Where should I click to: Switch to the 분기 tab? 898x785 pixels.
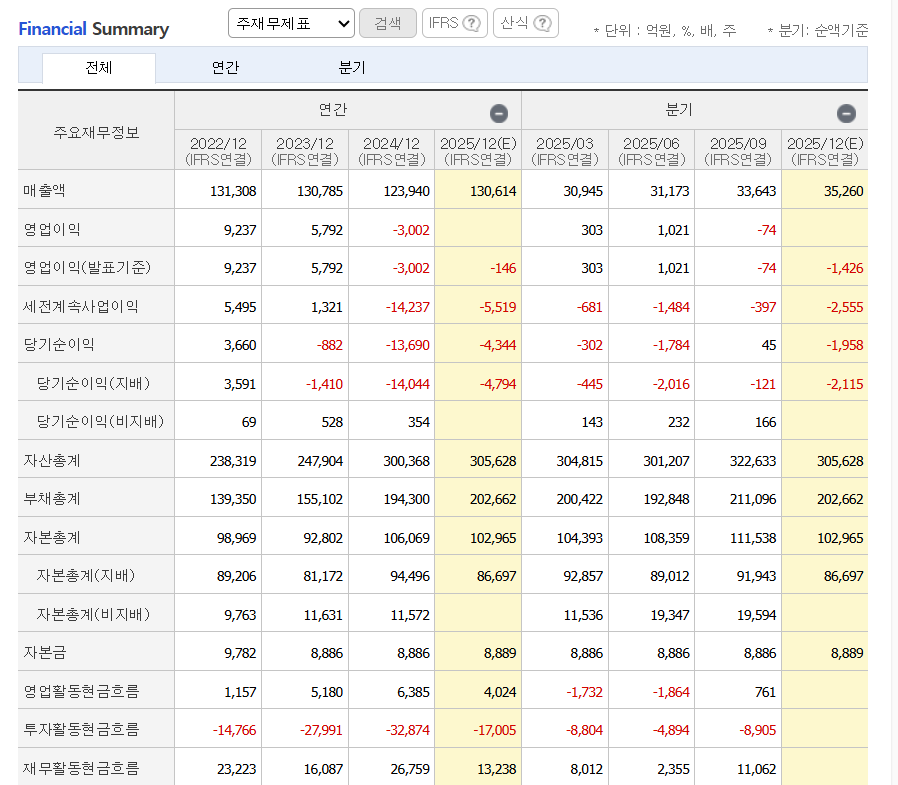pyautogui.click(x=352, y=68)
